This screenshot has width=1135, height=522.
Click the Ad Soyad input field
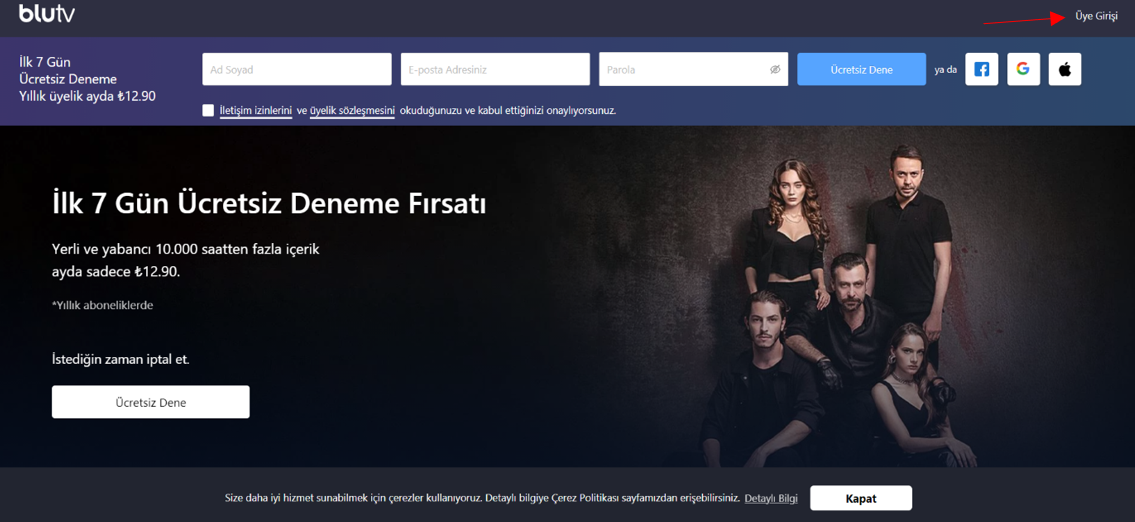click(x=296, y=70)
